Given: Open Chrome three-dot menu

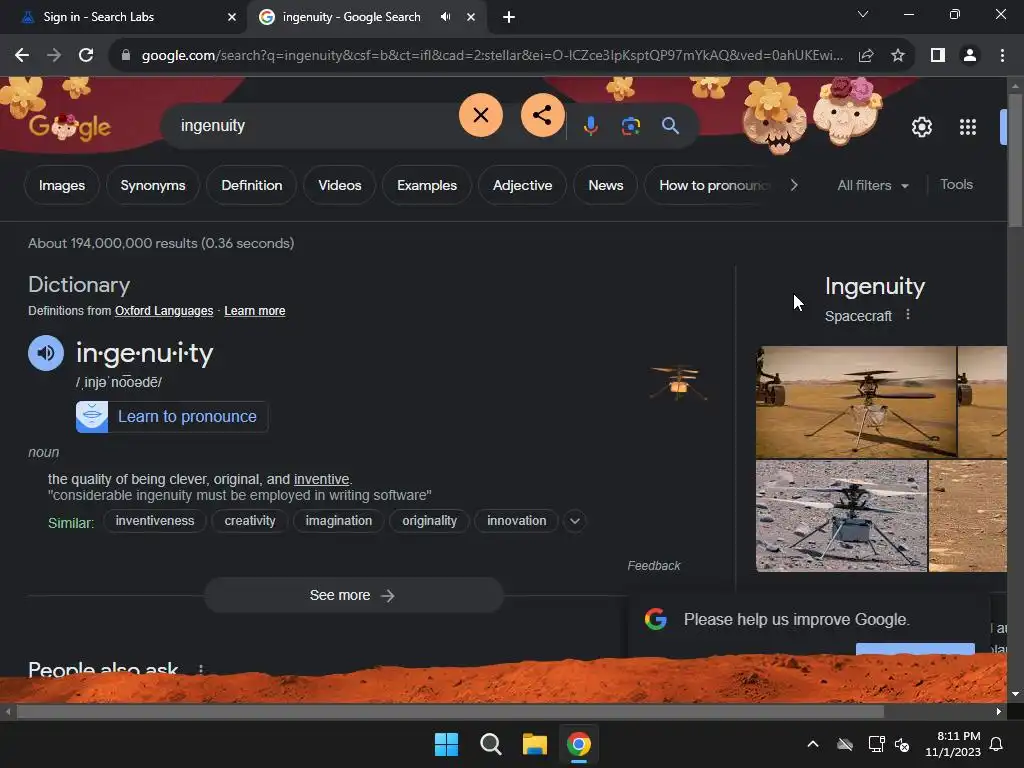Looking at the screenshot, I should [1002, 56].
